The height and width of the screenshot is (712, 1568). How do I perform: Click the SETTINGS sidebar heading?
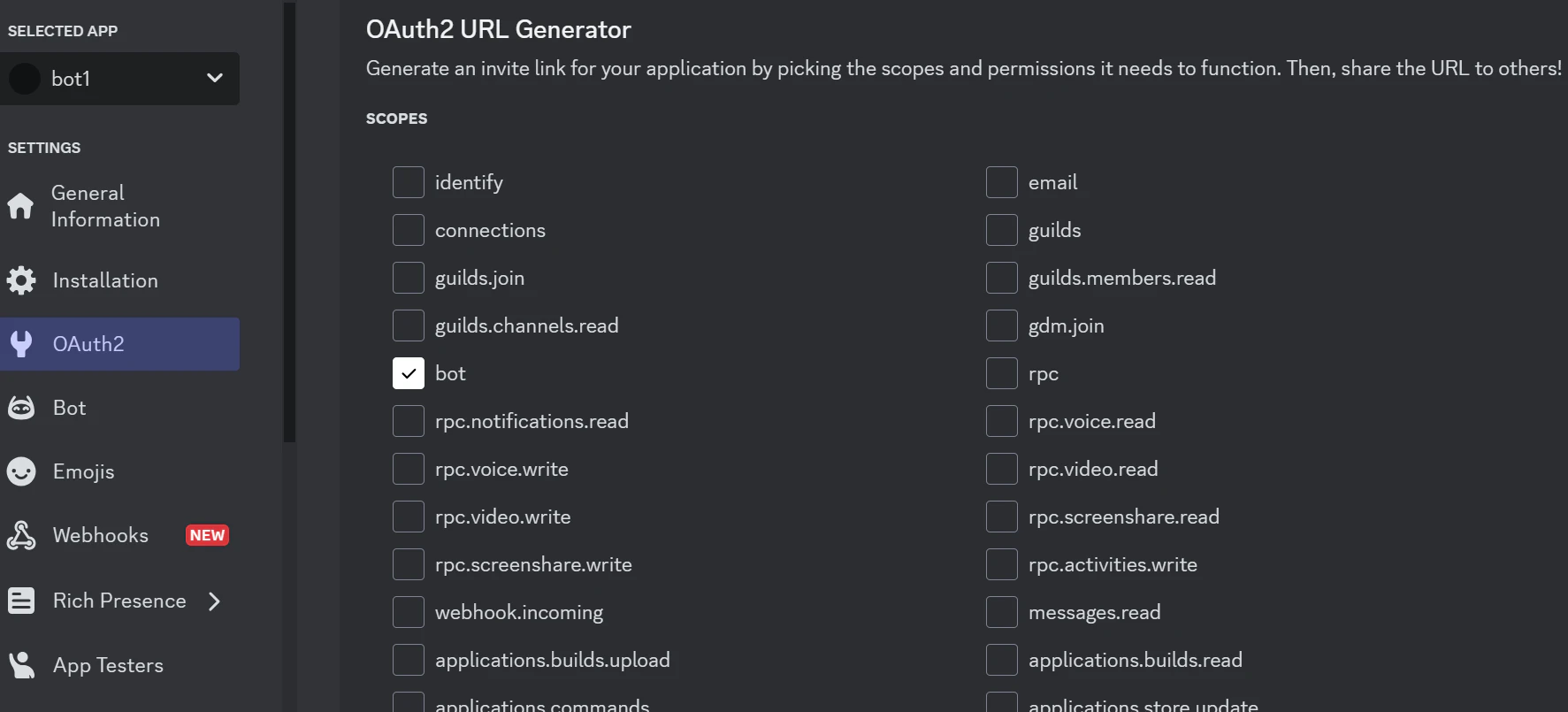pyautogui.click(x=44, y=148)
